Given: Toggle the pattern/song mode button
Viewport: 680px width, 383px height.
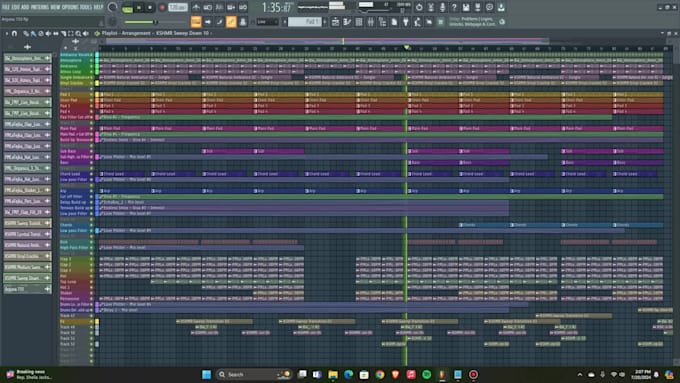Looking at the screenshot, I should pyautogui.click(x=128, y=8).
